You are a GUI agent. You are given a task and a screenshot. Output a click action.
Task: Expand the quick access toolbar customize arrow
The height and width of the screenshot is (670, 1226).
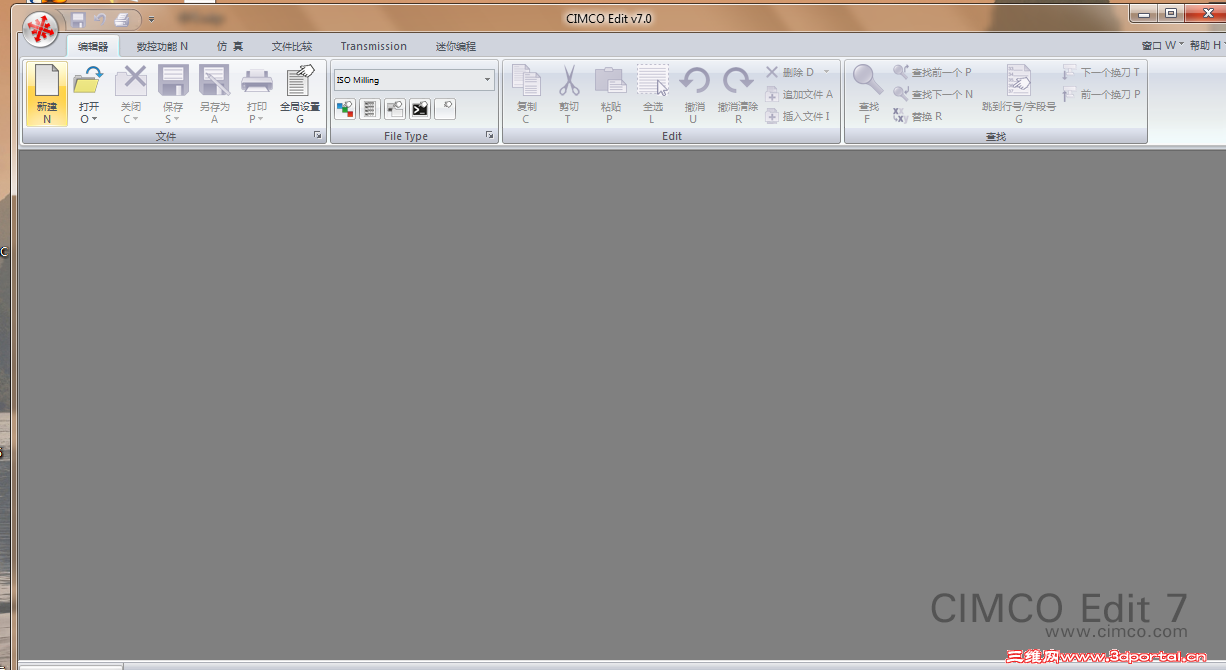151,19
